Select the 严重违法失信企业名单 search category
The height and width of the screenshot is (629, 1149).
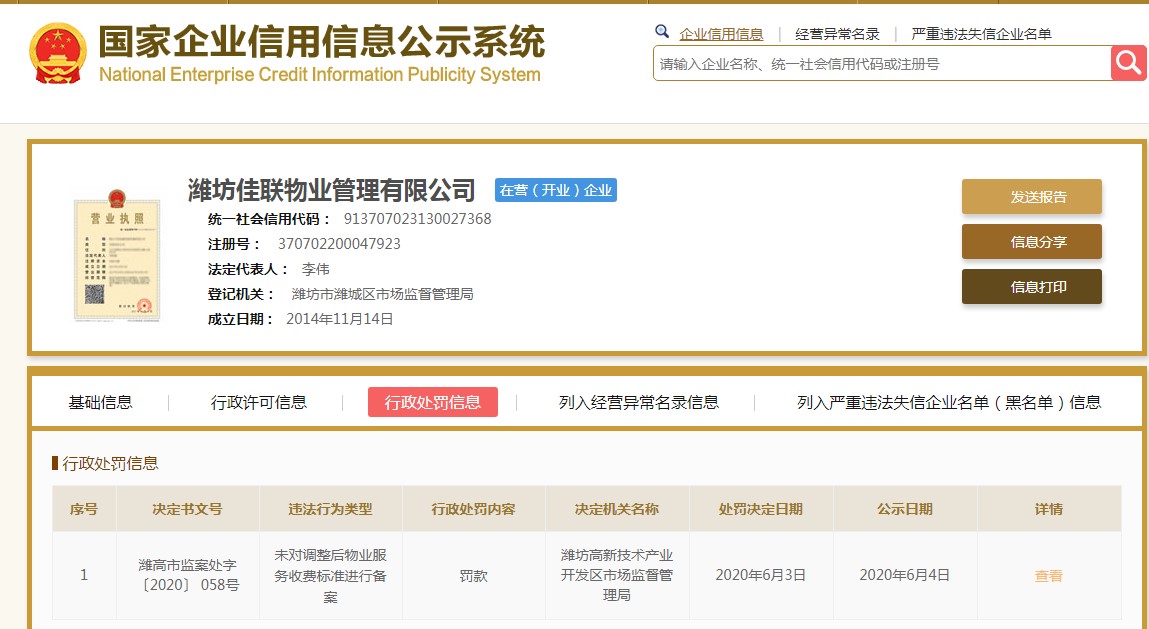point(981,34)
